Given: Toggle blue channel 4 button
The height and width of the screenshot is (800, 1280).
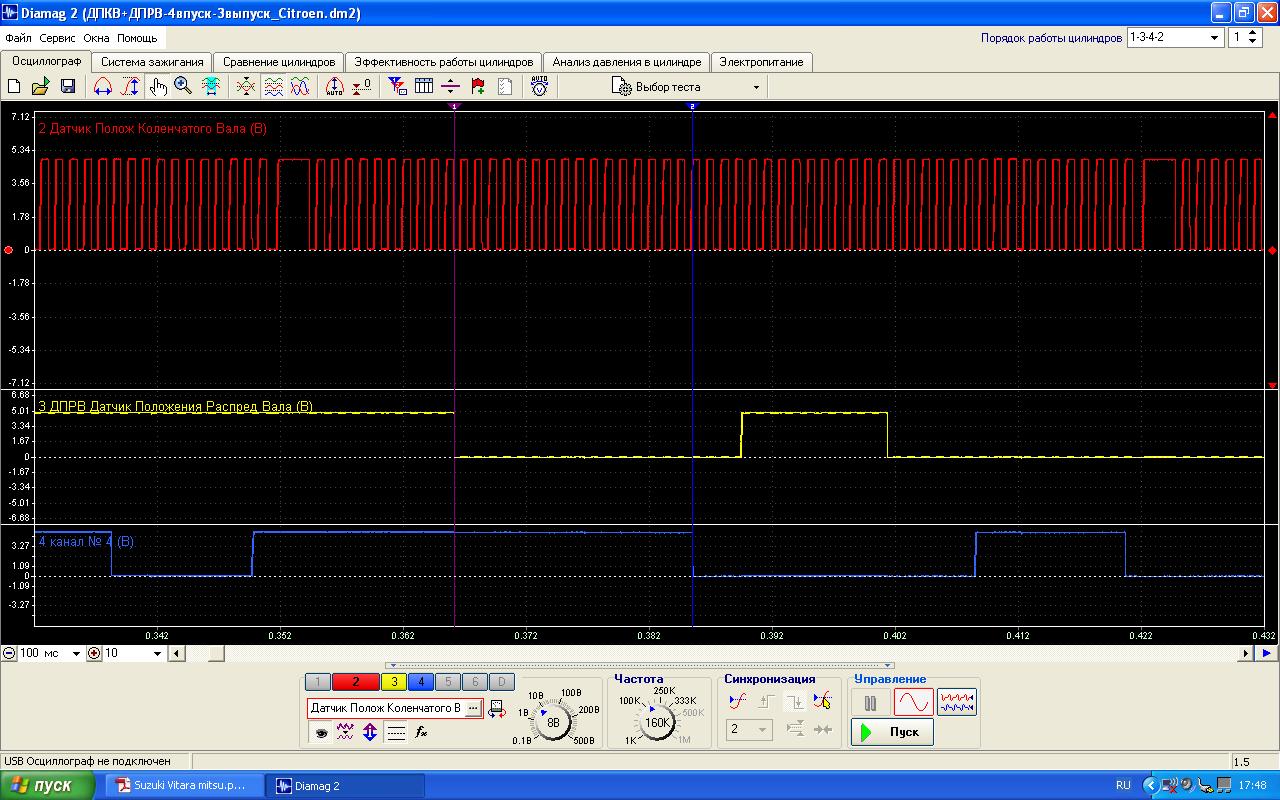Looking at the screenshot, I should coord(421,682).
